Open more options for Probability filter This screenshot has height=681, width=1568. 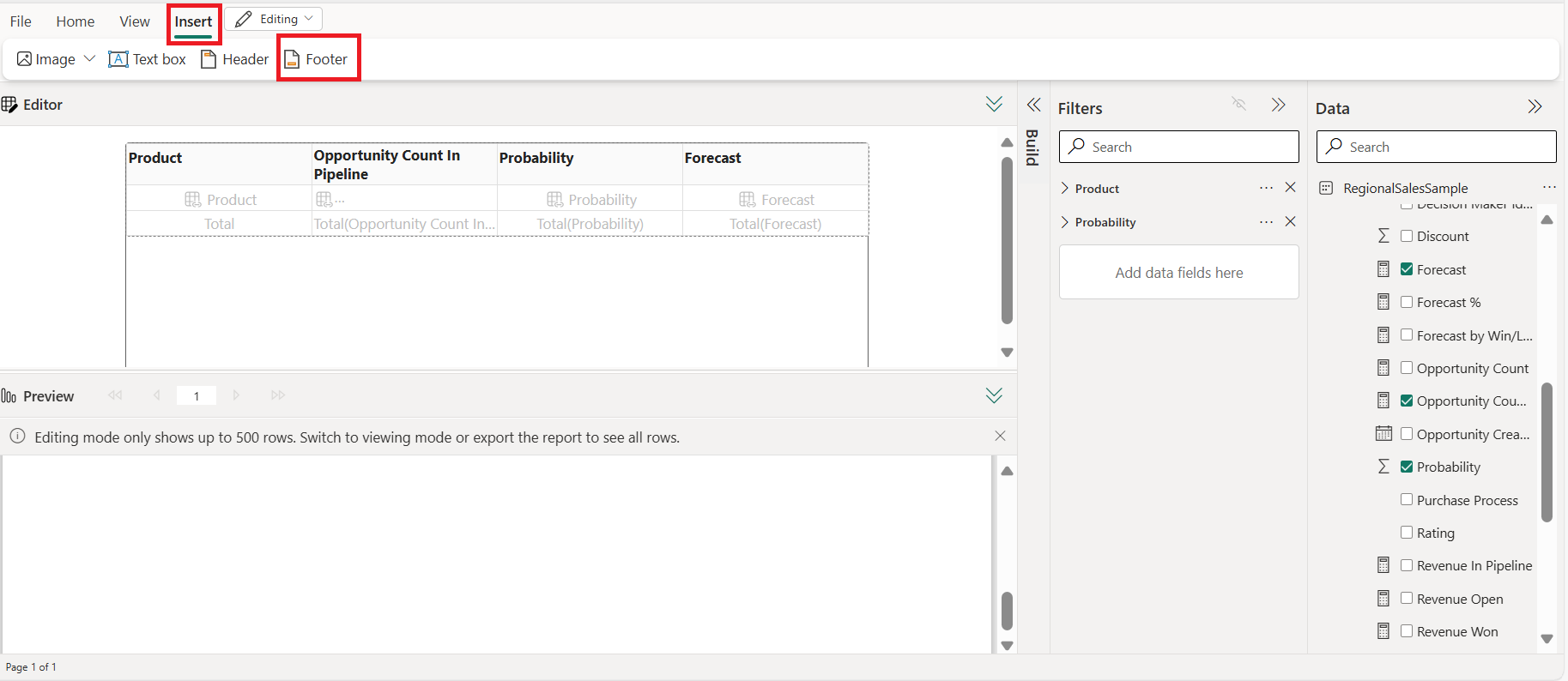pos(1266,222)
